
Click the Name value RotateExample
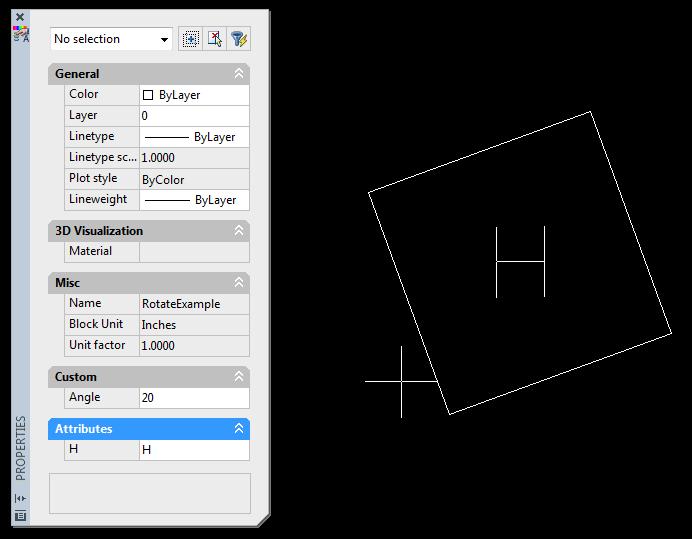(194, 304)
